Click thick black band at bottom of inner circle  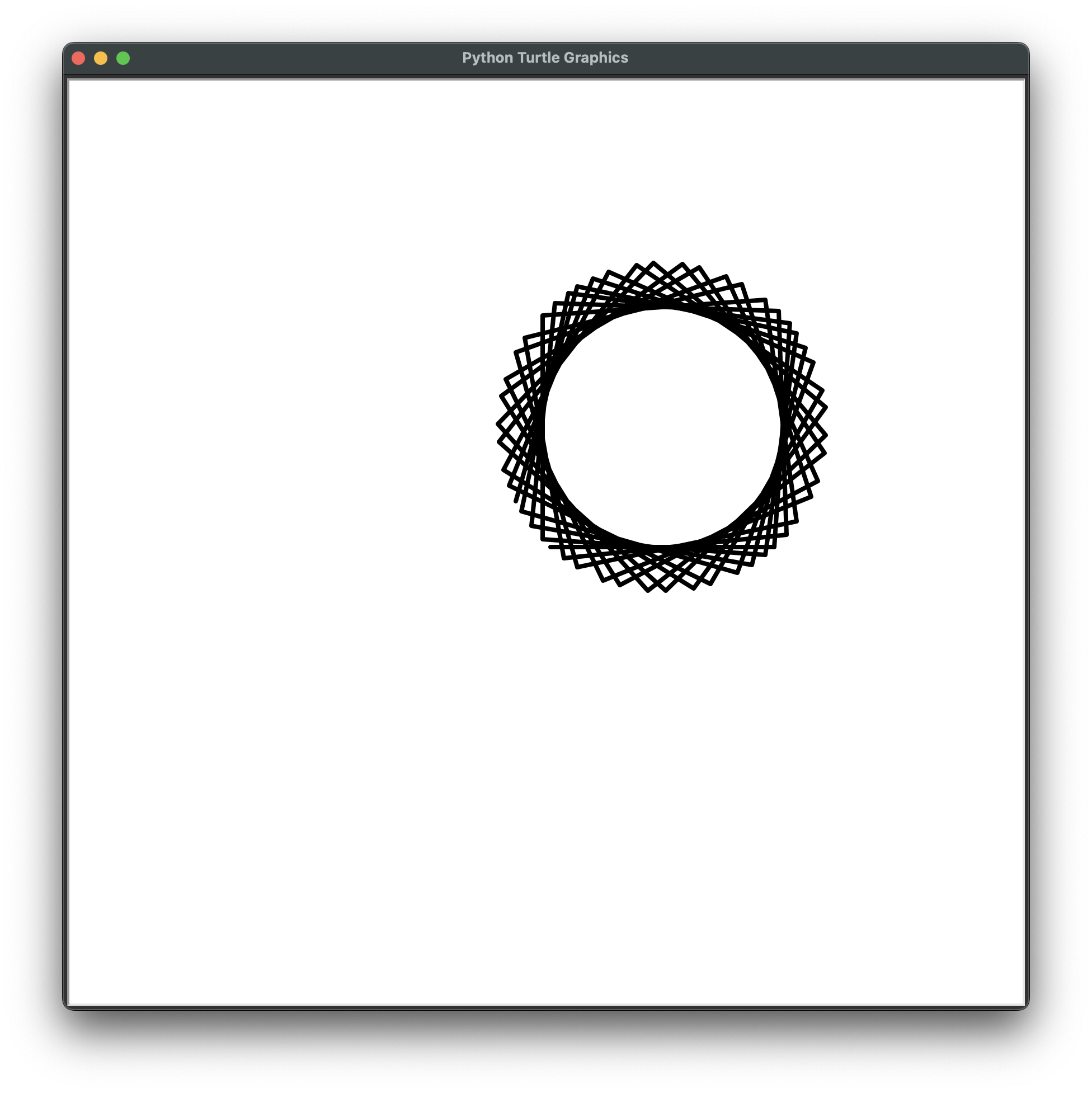(x=662, y=548)
